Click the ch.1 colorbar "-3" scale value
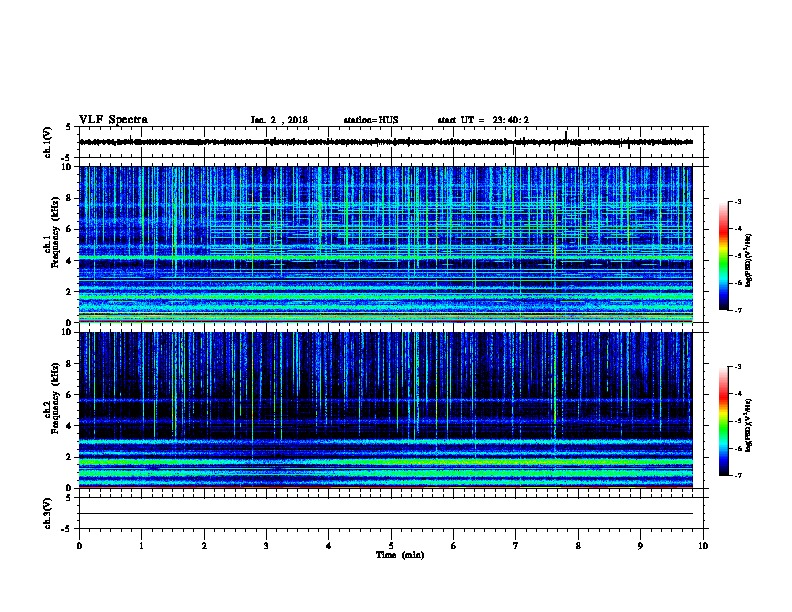The width and height of the screenshot is (792, 612). 737,202
